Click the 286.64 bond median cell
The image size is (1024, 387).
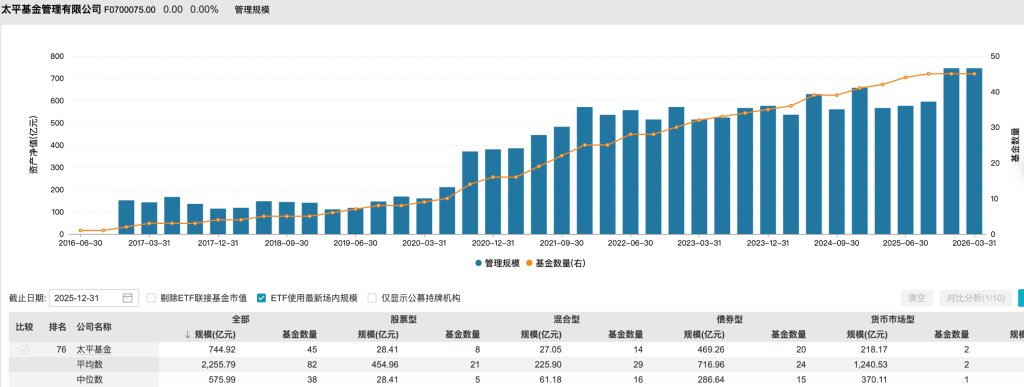pos(711,379)
